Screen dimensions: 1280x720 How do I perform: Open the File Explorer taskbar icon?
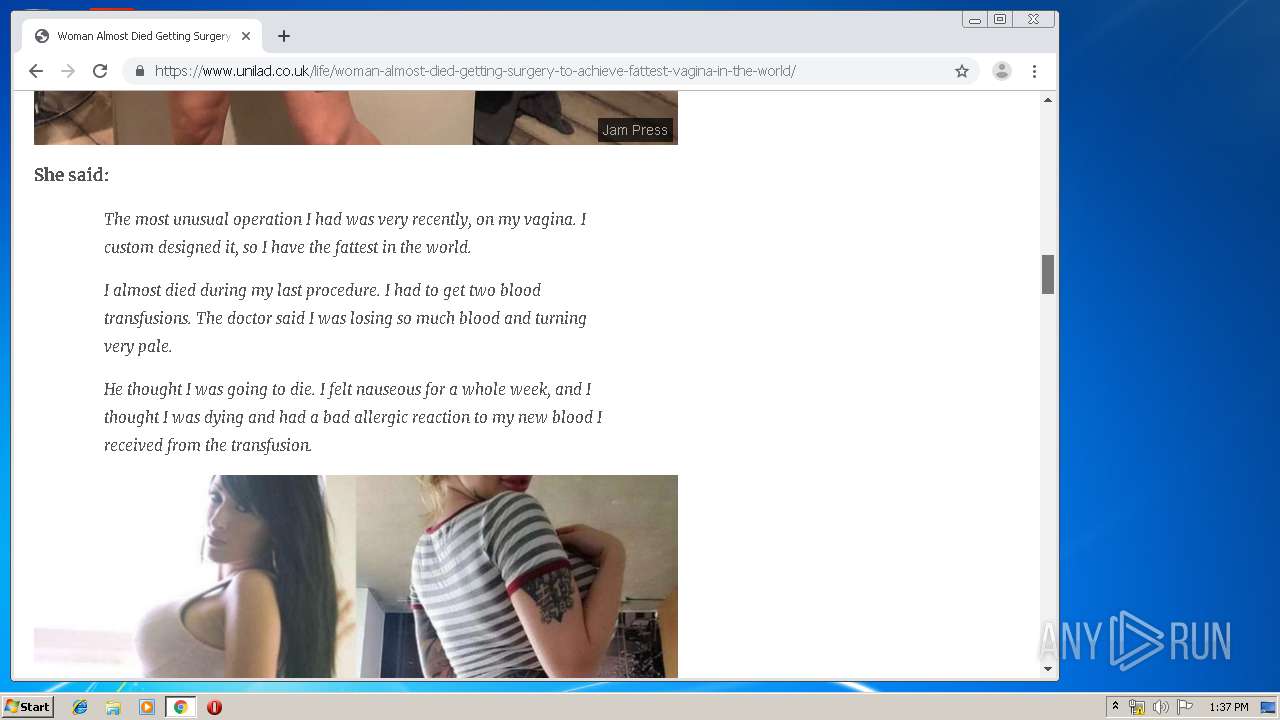[113, 707]
